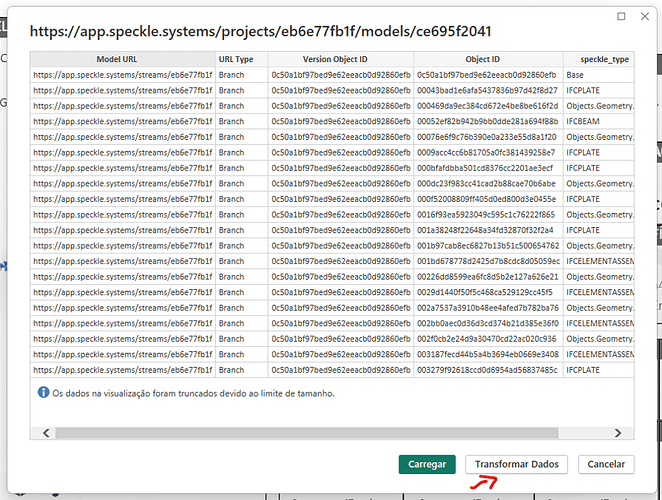Select the Version Object ID column header

pos(341,59)
